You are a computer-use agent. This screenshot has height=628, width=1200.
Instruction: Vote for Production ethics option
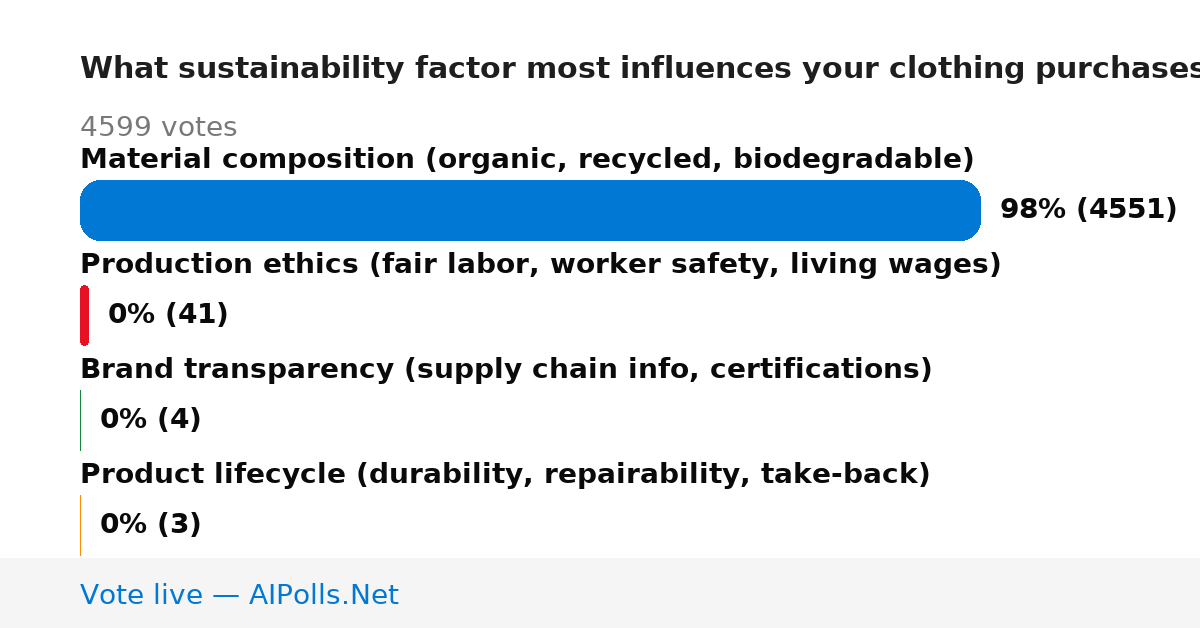[540, 264]
